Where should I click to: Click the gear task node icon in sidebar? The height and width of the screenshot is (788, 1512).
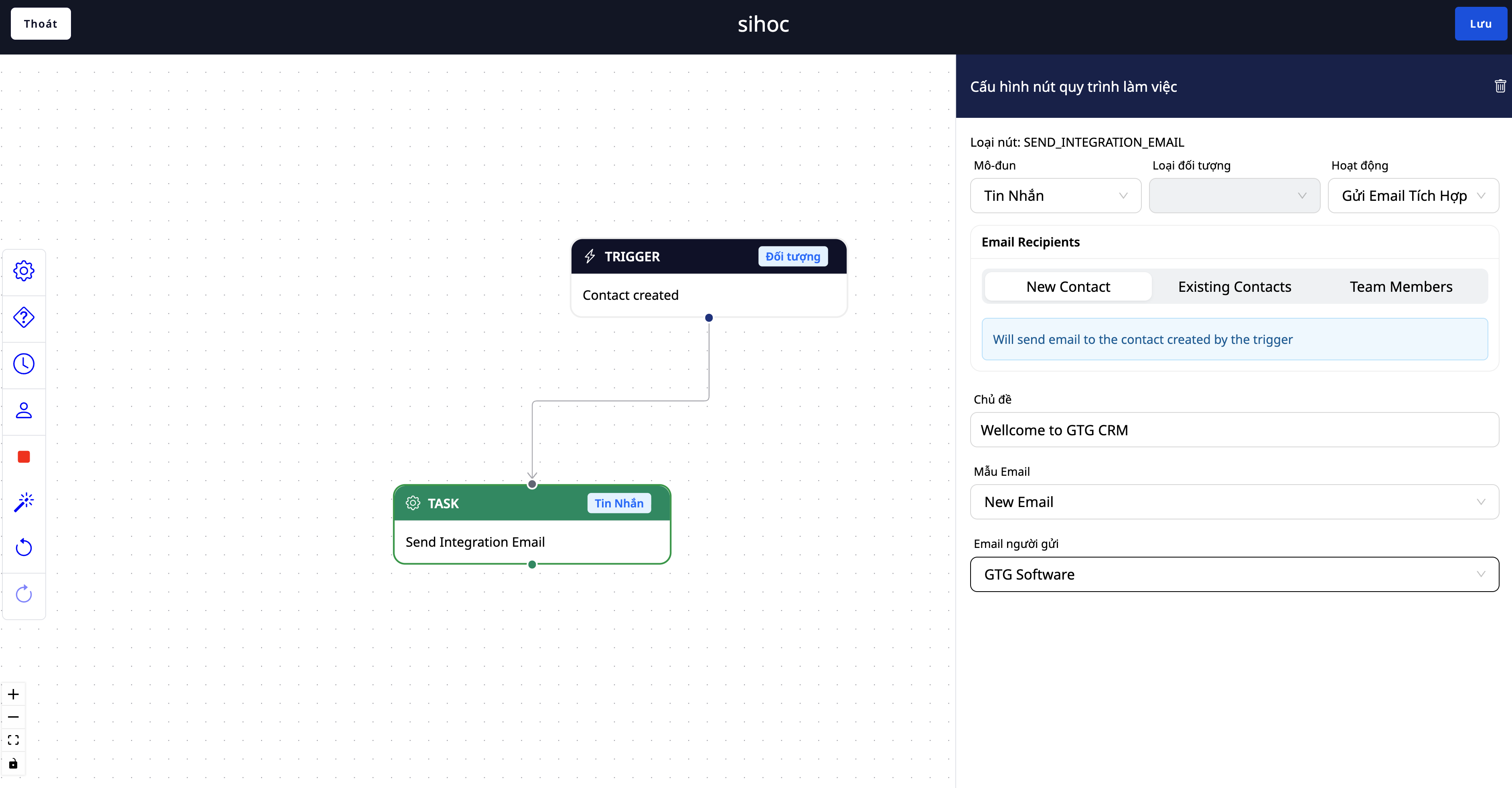pos(24,271)
